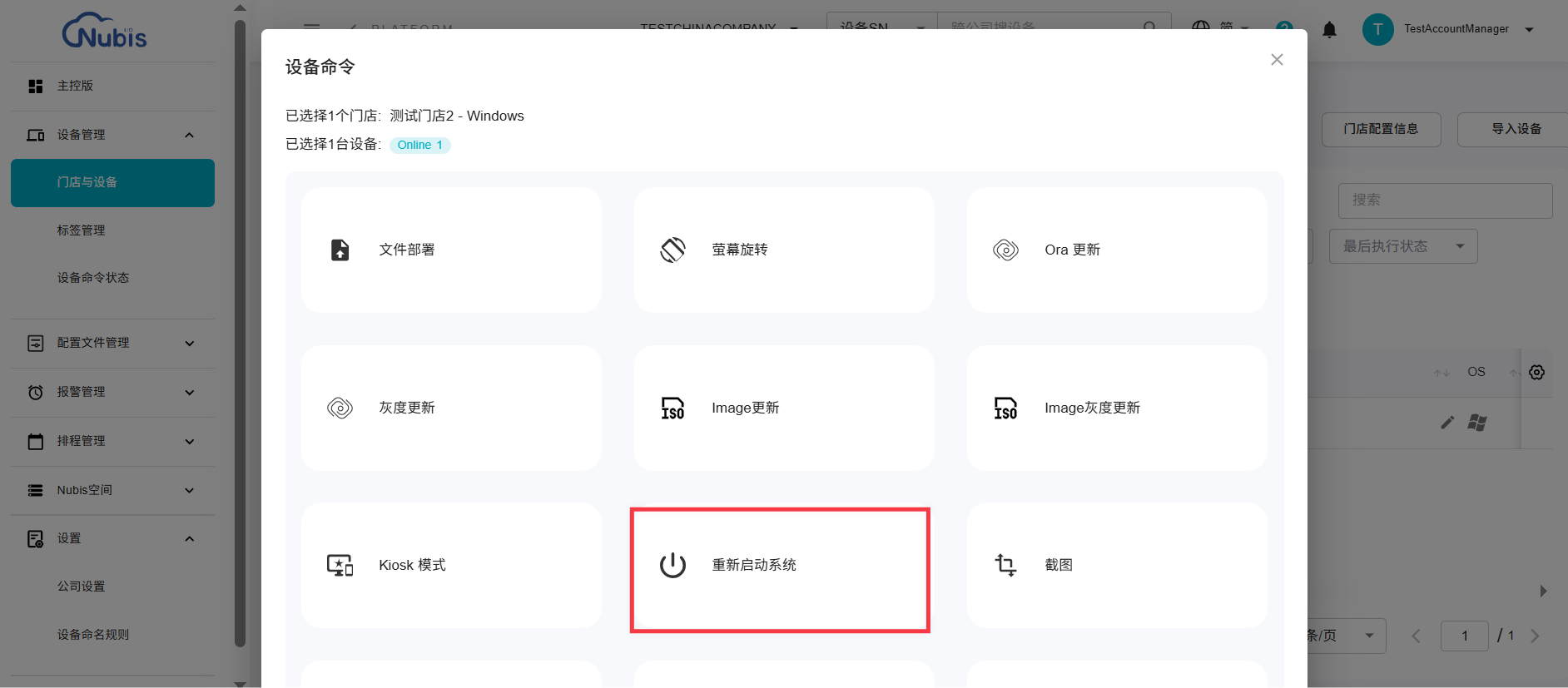Click the 文件部署 file deploy icon
The height and width of the screenshot is (688, 1568).
click(x=340, y=250)
